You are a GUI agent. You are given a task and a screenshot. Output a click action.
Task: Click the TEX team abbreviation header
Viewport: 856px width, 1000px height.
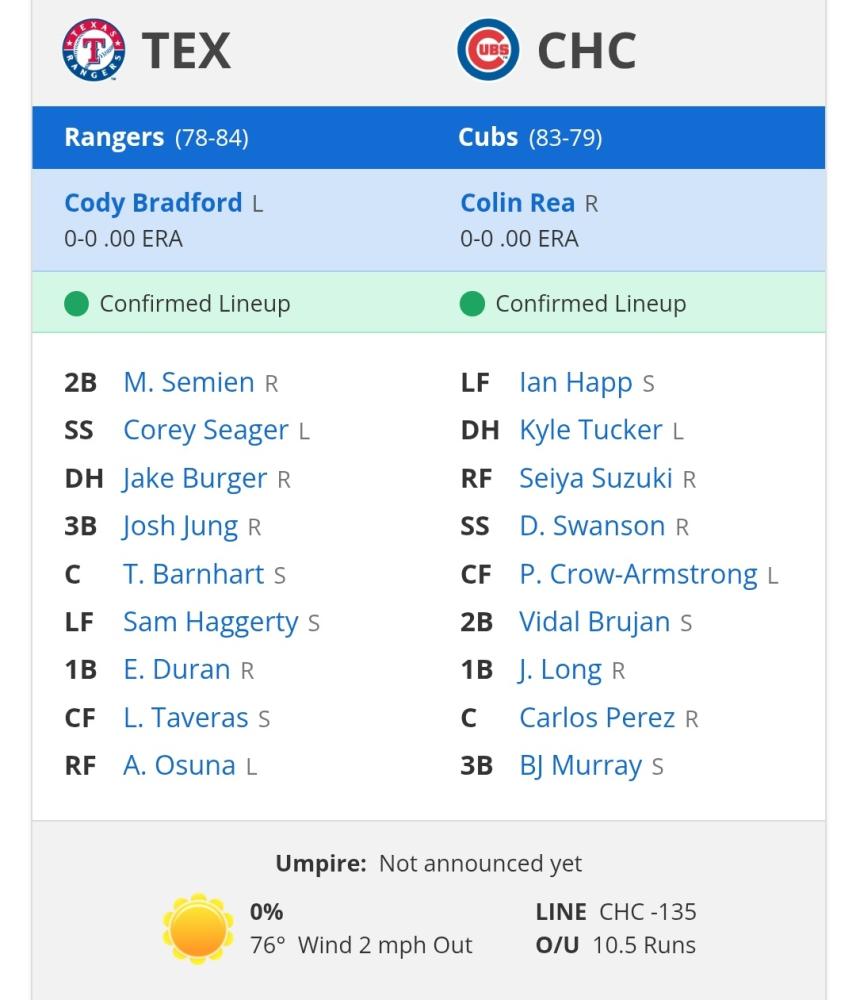pyautogui.click(x=186, y=50)
